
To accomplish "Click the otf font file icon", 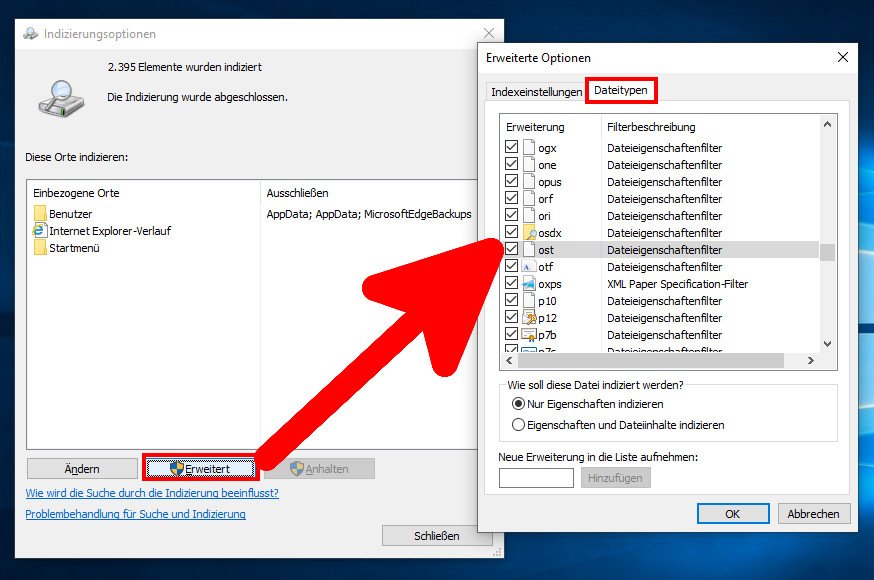I will point(529,267).
